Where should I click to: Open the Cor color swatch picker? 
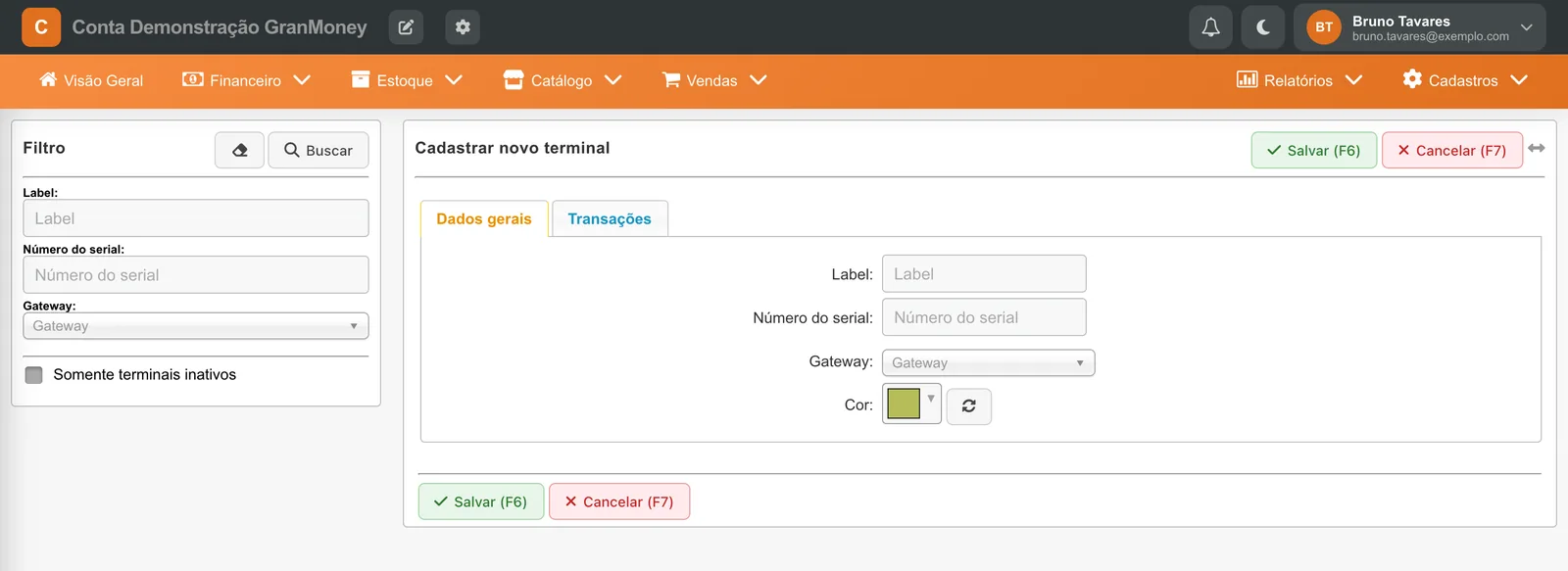click(x=911, y=404)
